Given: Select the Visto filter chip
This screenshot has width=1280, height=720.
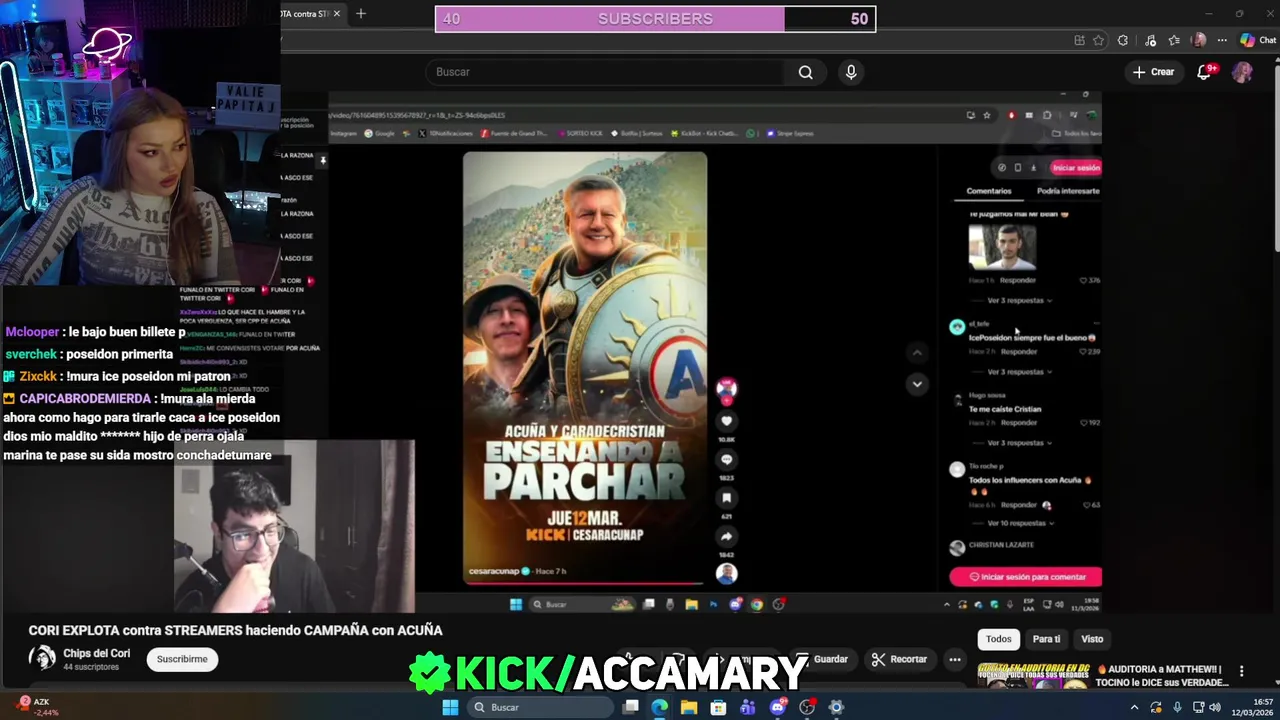Looking at the screenshot, I should [1092, 639].
